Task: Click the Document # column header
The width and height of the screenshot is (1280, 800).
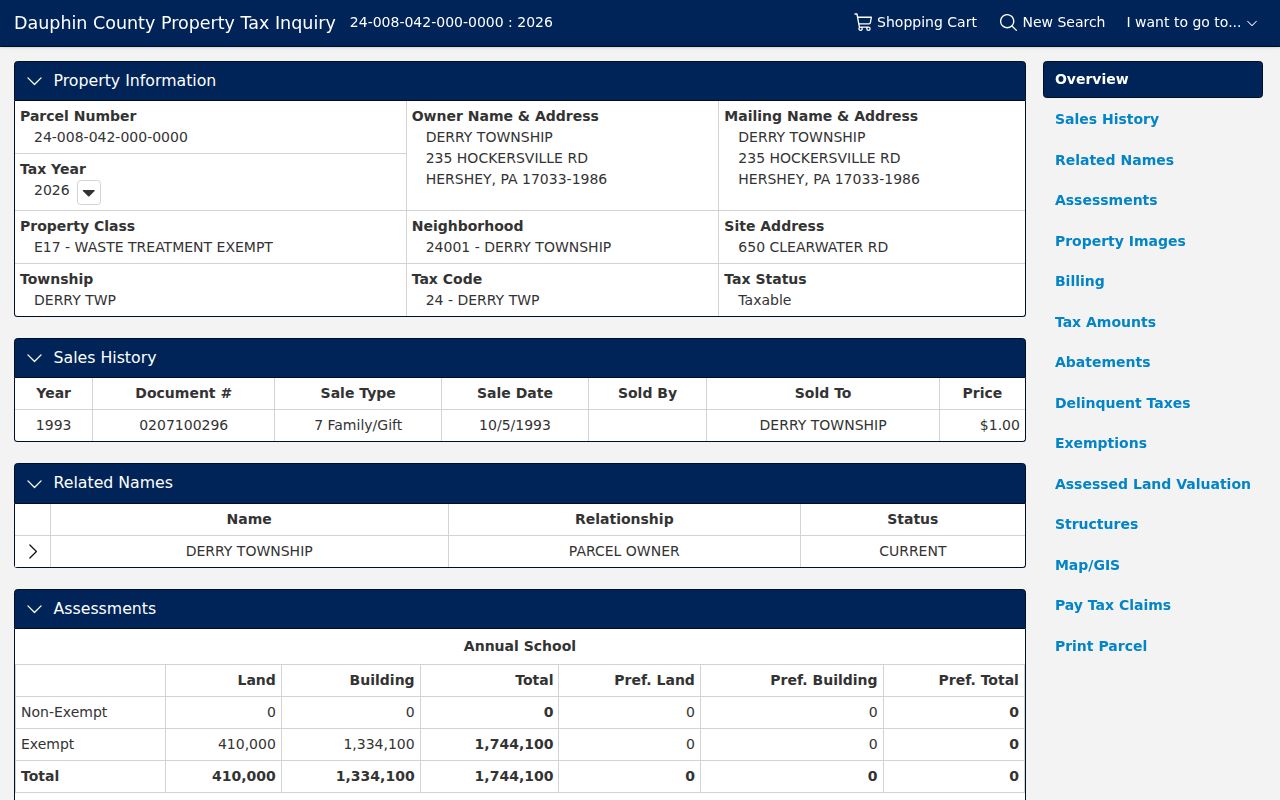Action: coord(184,393)
